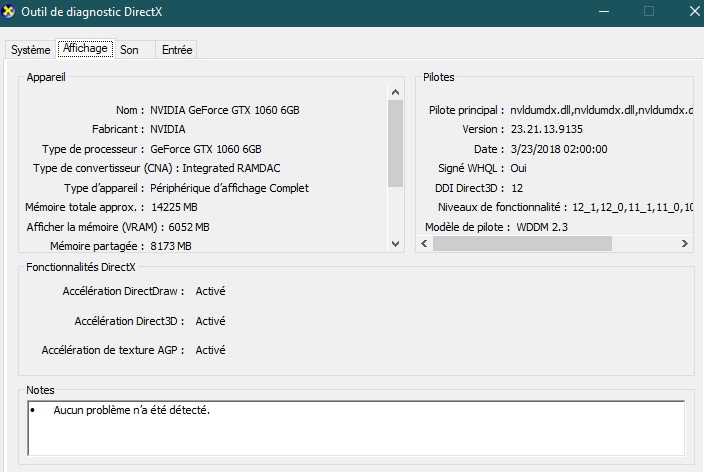Click the Pilotes scroll left arrow
Screen dimensions: 704x472
[x=424, y=243]
